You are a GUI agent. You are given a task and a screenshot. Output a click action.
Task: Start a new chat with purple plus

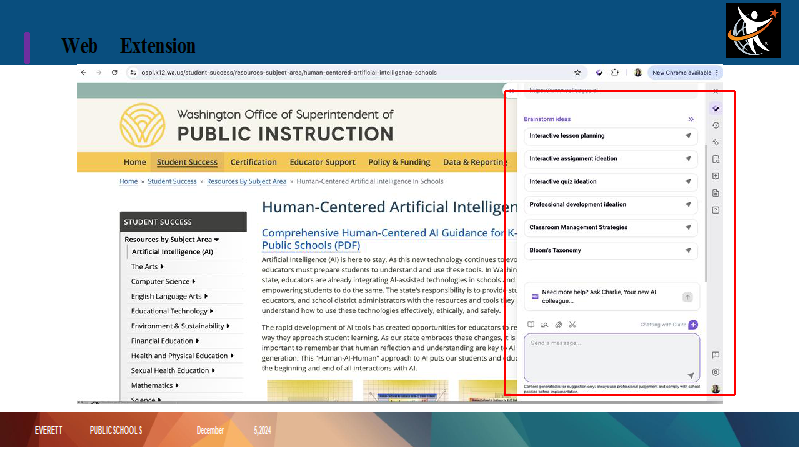point(693,324)
